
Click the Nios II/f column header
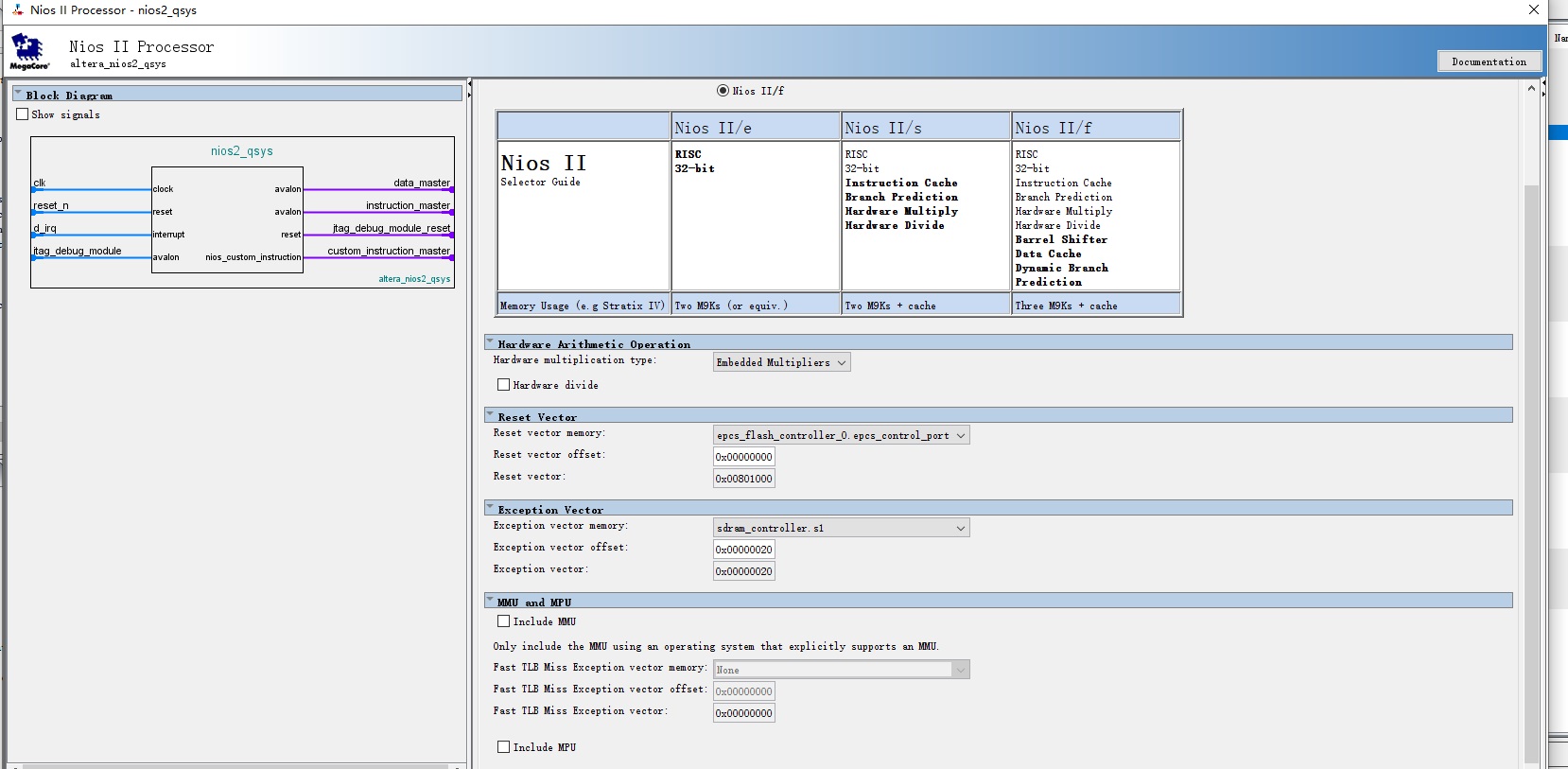coord(1097,127)
